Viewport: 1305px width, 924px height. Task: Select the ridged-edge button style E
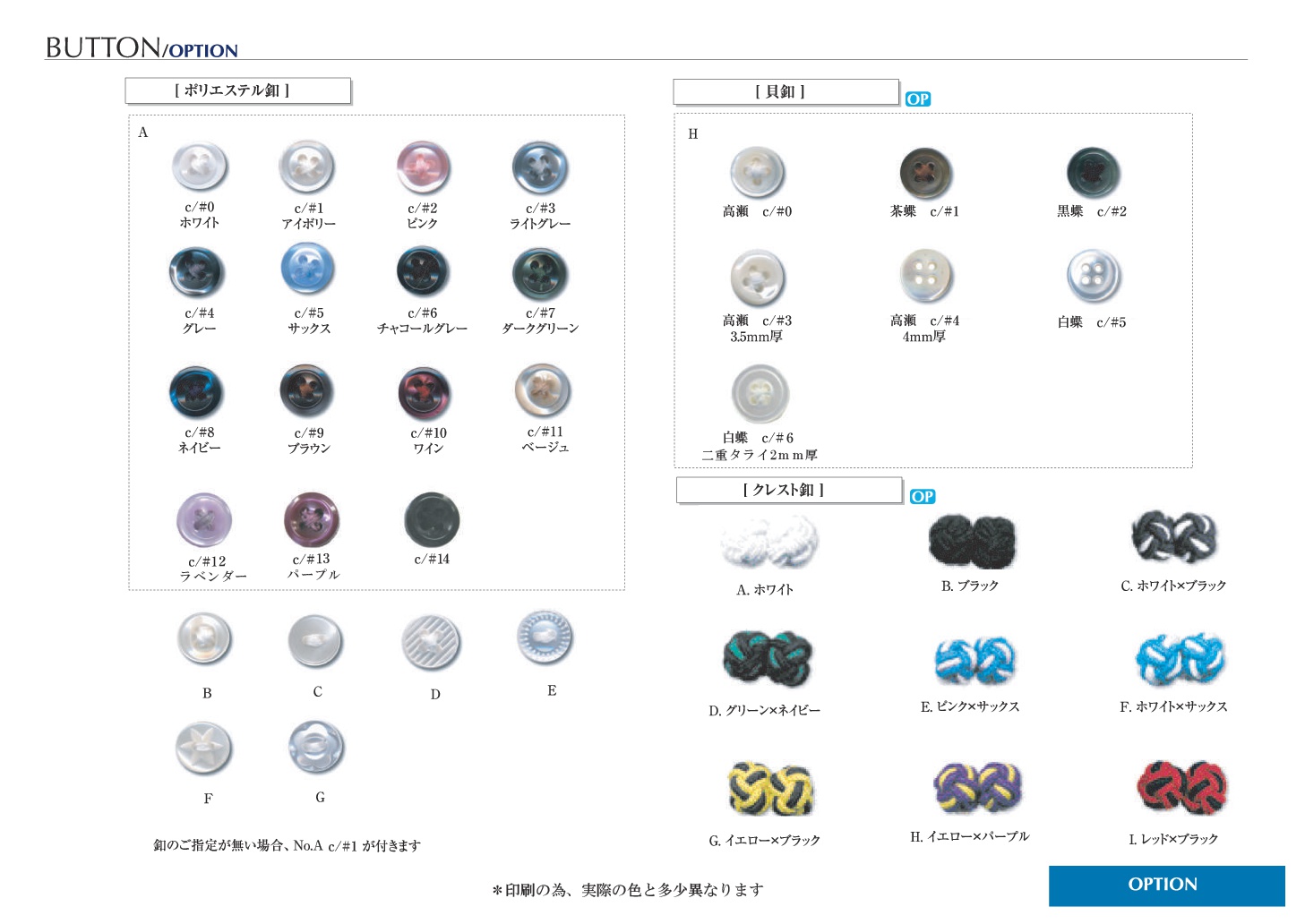(545, 637)
